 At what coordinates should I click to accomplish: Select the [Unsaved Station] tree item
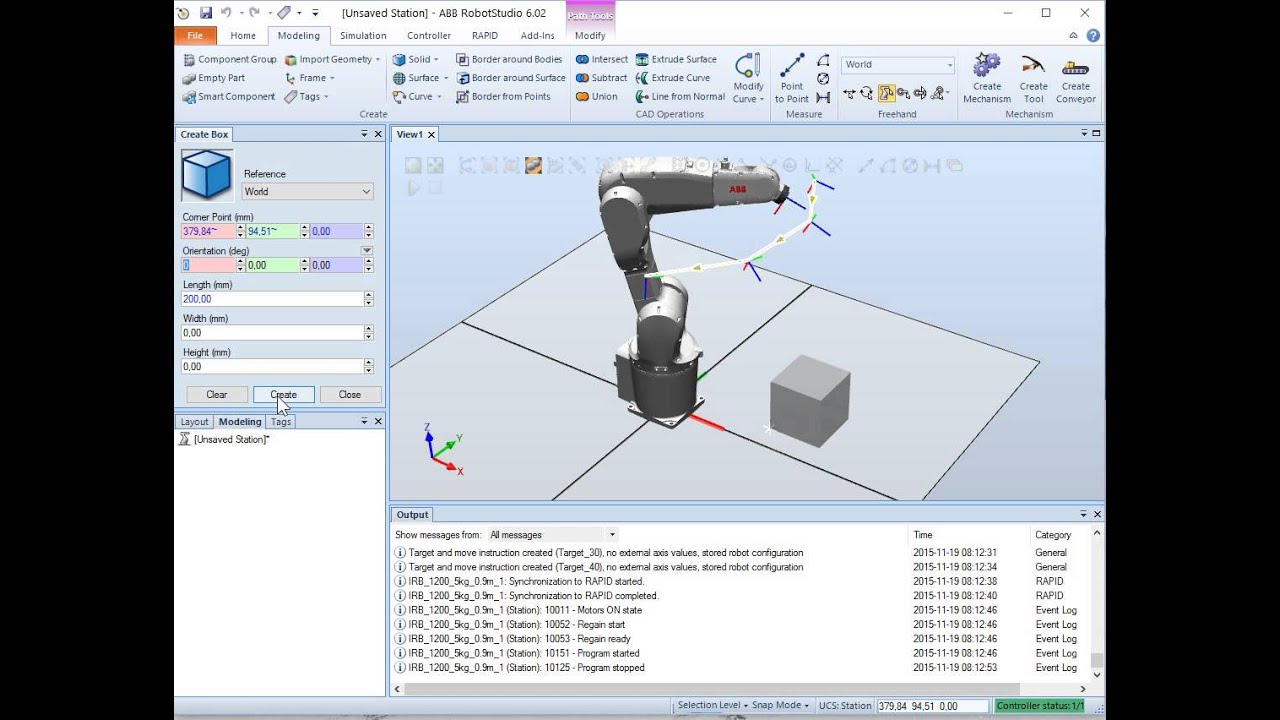[231, 439]
